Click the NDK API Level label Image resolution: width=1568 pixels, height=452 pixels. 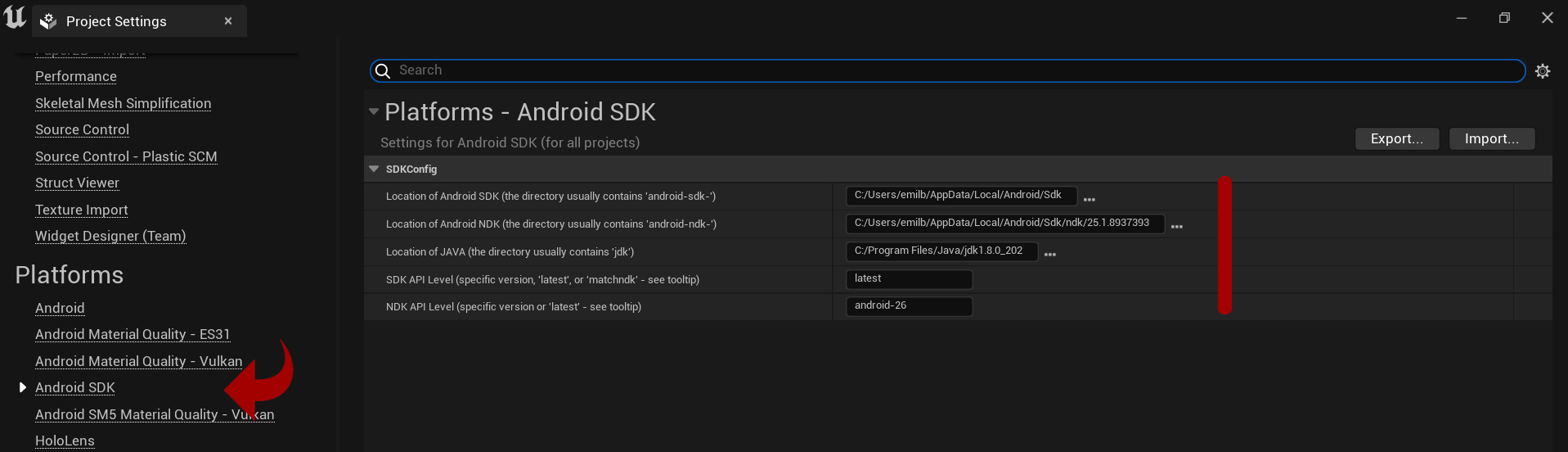click(514, 306)
